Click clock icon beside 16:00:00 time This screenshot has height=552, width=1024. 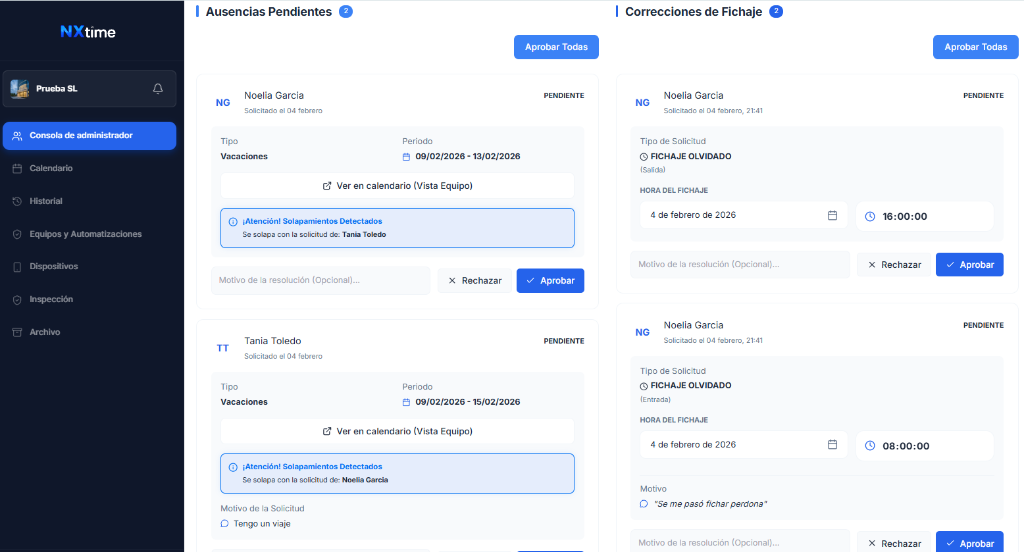click(870, 216)
